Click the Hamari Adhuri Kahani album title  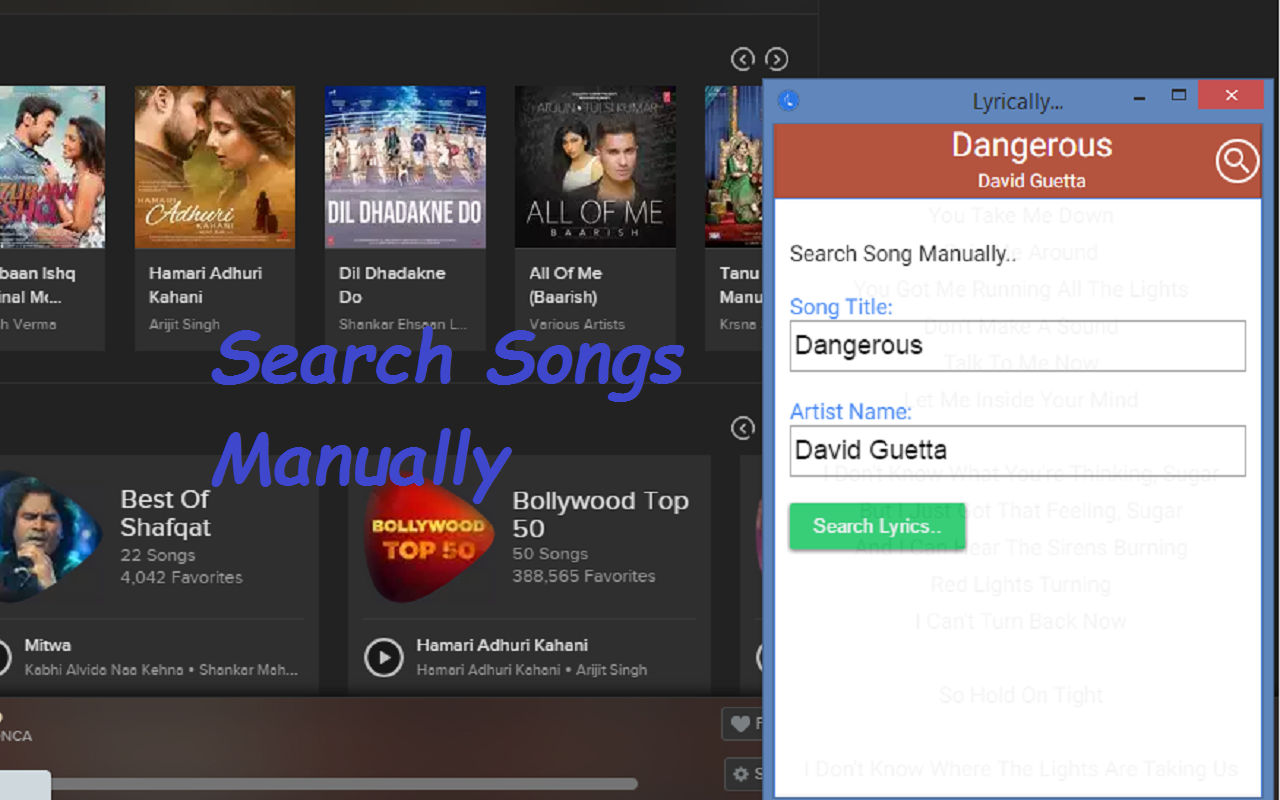tap(205, 285)
